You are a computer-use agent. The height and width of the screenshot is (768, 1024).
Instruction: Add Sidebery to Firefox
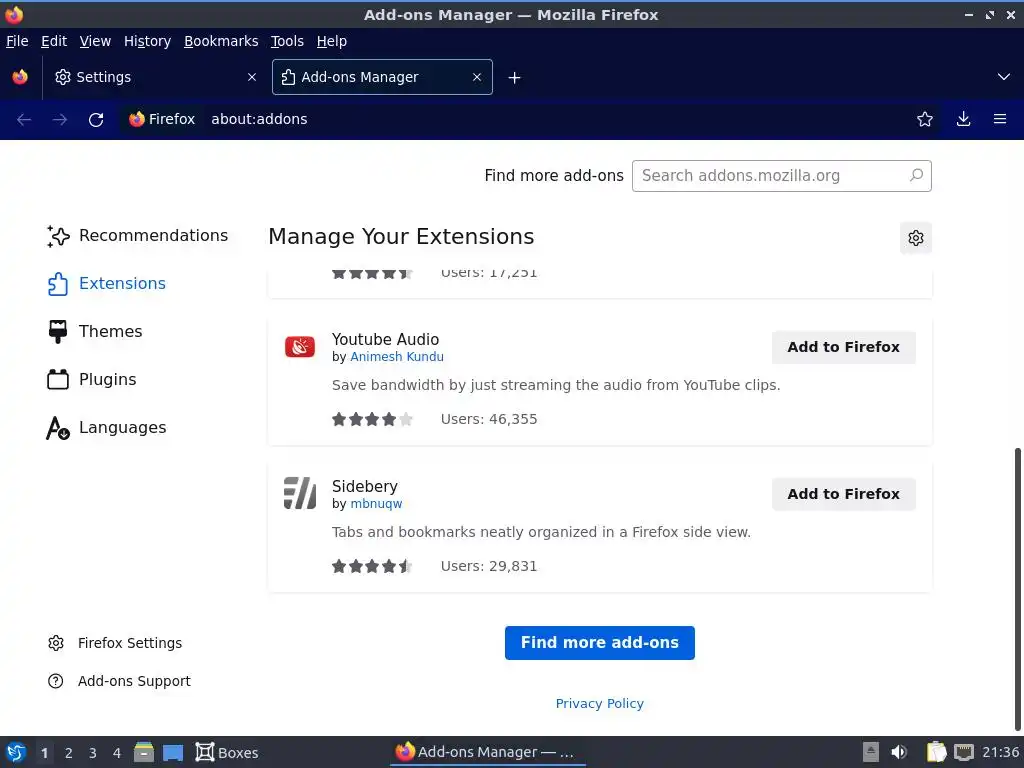click(843, 494)
